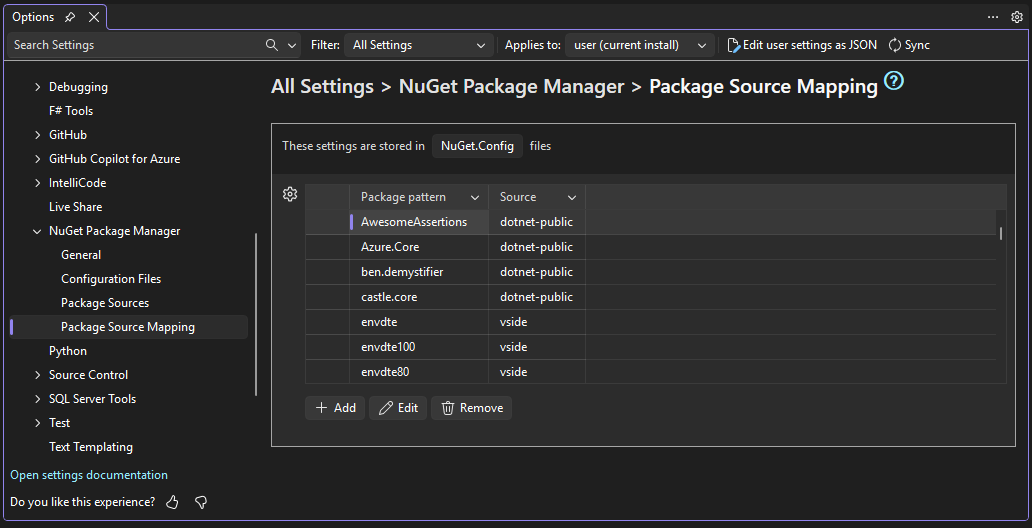Screen dimensions: 1032x528
Task: Open the search options dropdown arrow
Action: tap(292, 45)
